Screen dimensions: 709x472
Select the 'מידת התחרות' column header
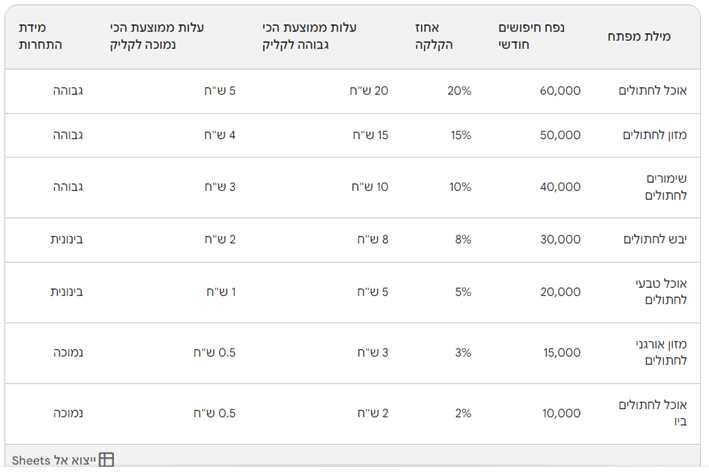(x=40, y=36)
